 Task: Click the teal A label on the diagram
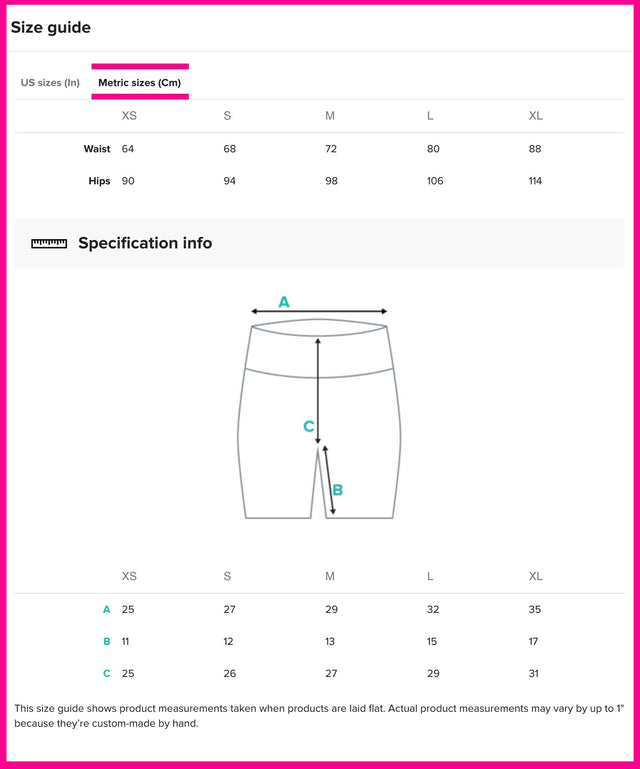click(x=284, y=301)
